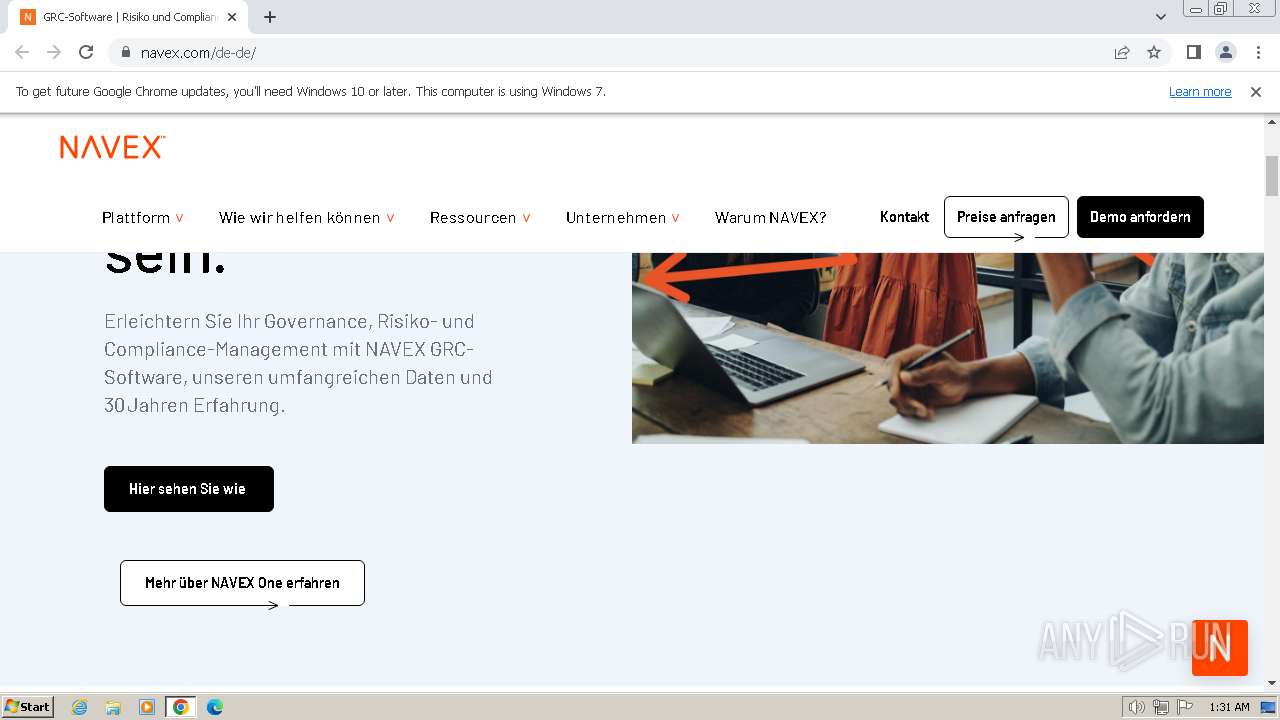Open the volume tray icon

click(1137, 707)
